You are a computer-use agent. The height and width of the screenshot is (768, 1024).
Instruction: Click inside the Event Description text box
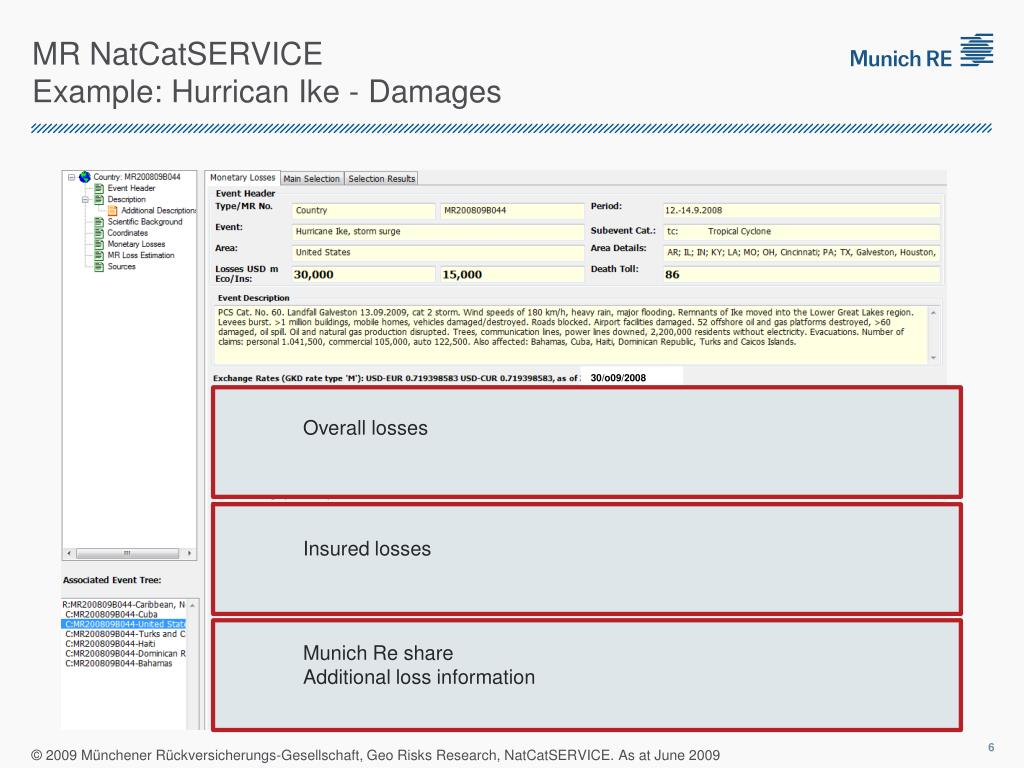(570, 334)
